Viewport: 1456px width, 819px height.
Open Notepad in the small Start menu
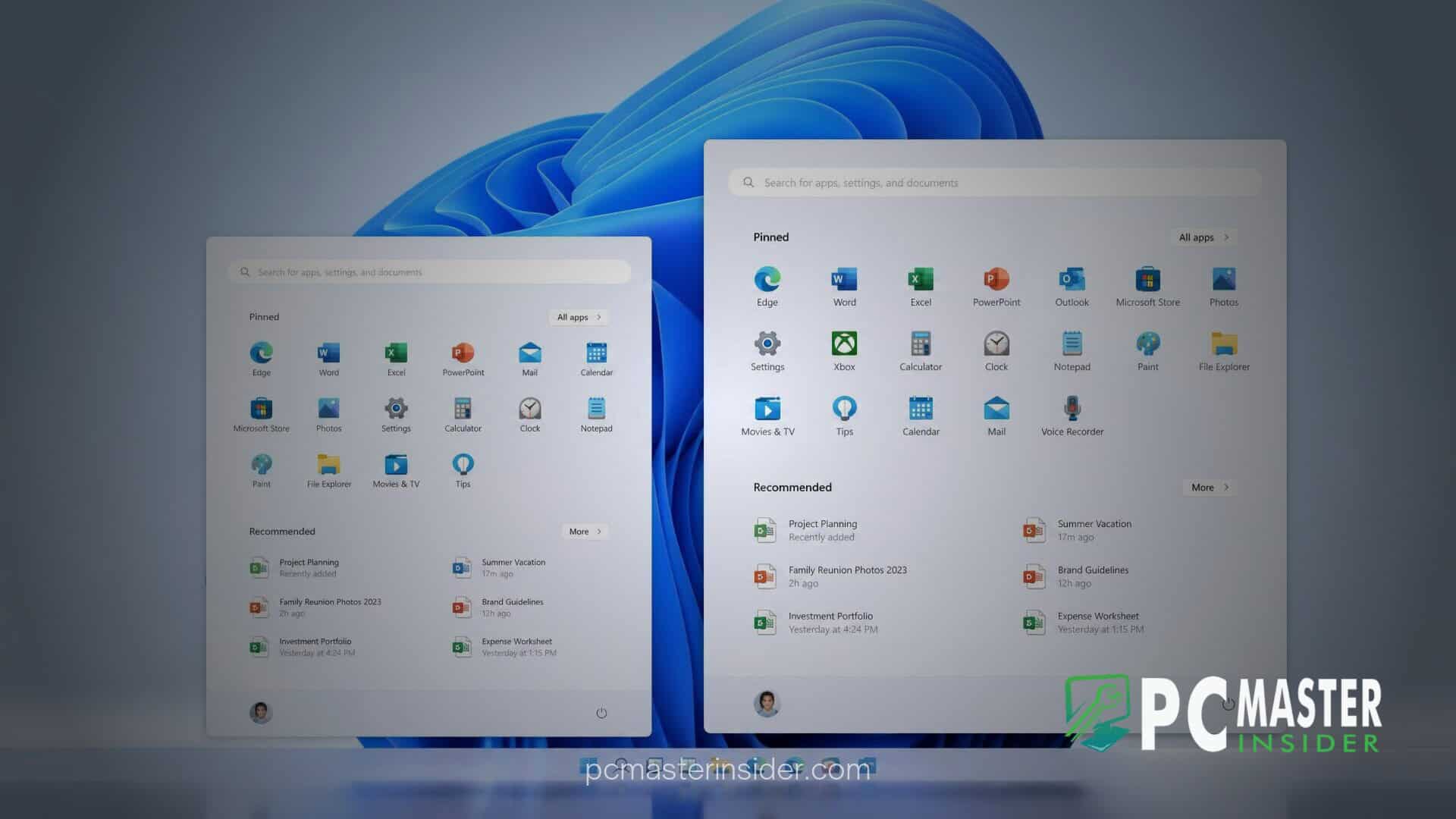point(596,415)
